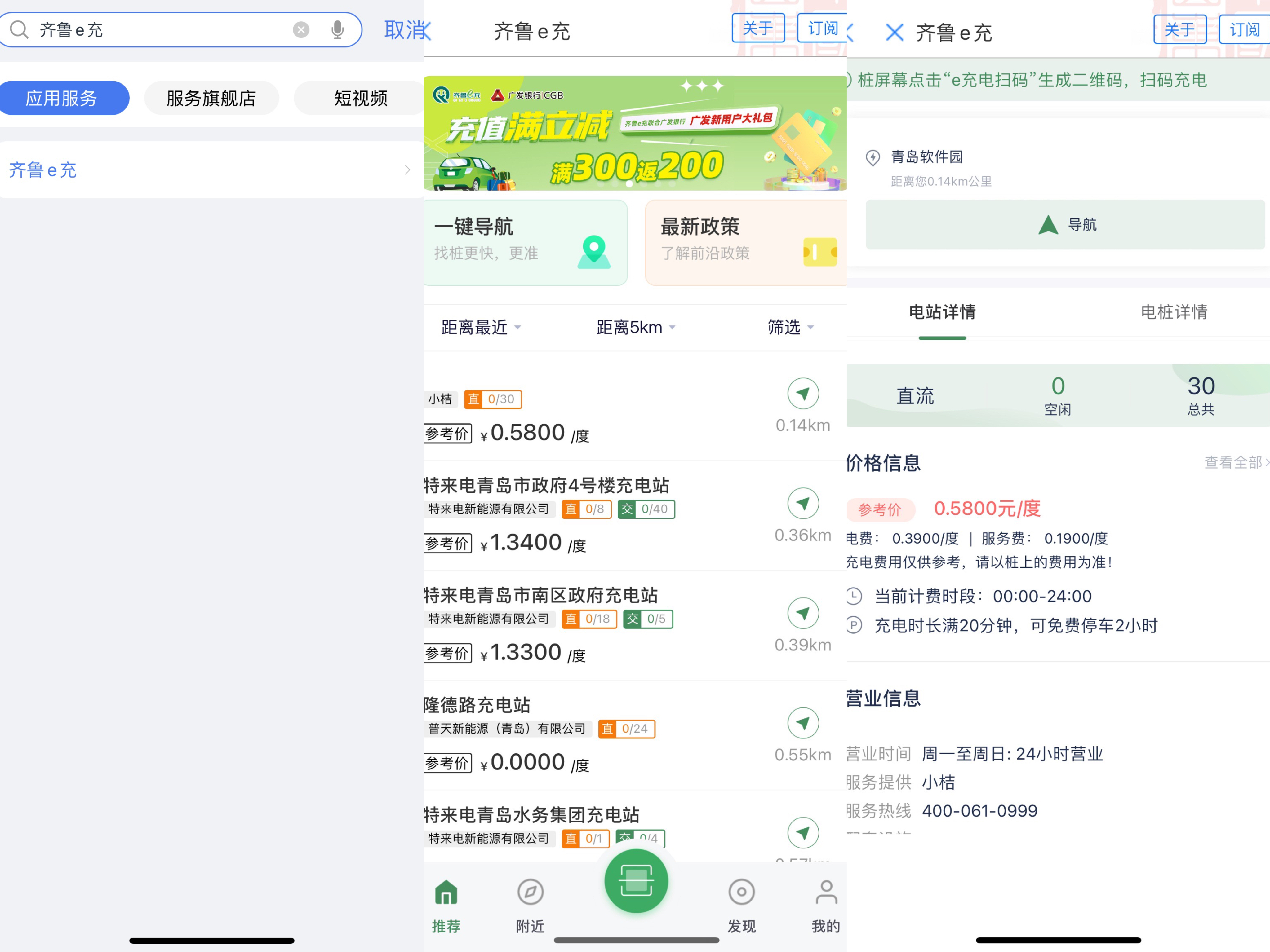Tap the 交 0/40 AC availability badge
The image size is (1270, 952).
click(x=646, y=509)
